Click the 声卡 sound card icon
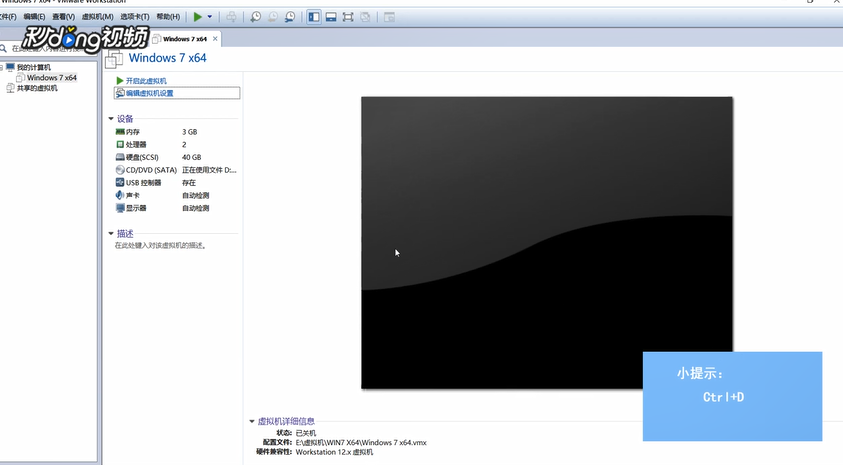 (120, 195)
